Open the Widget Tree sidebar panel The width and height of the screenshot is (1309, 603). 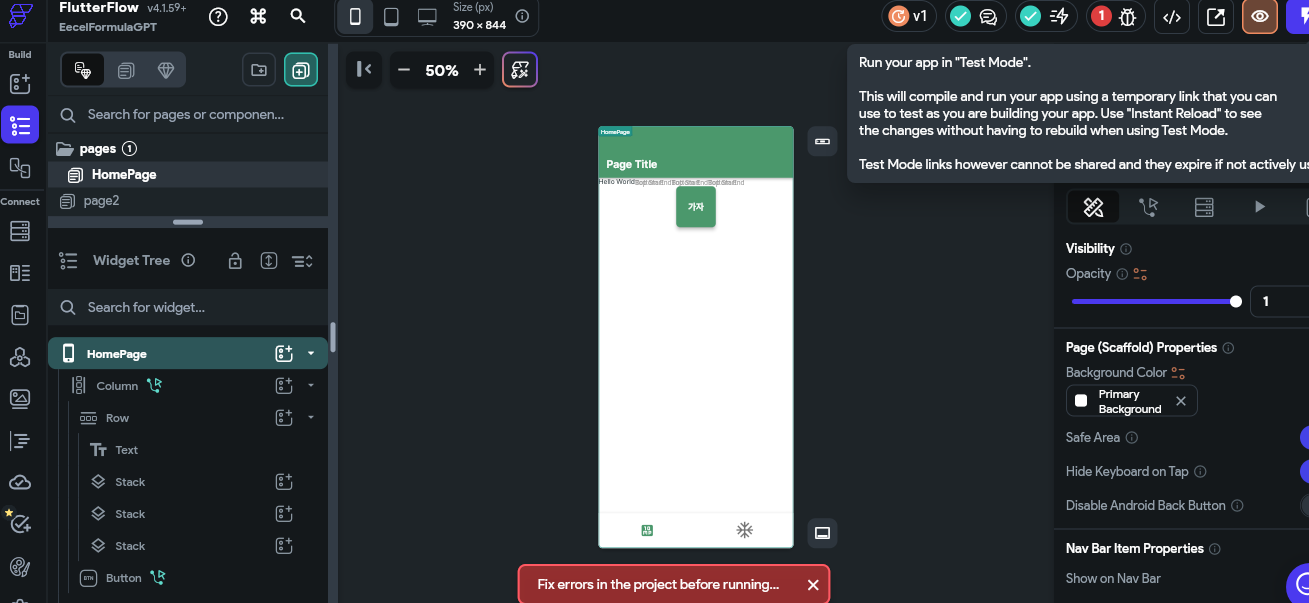click(x=20, y=125)
